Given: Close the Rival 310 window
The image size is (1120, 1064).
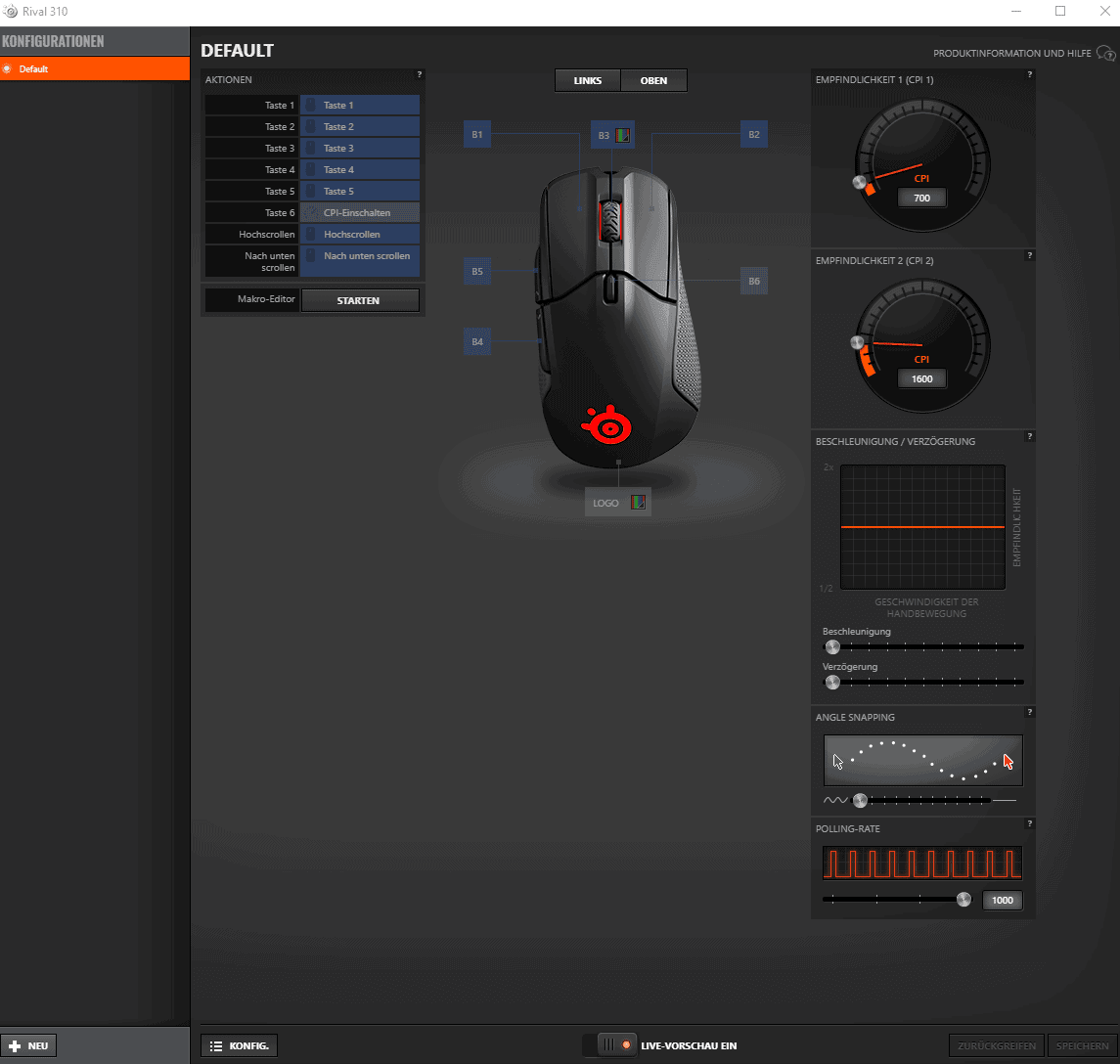Looking at the screenshot, I should point(1104,12).
